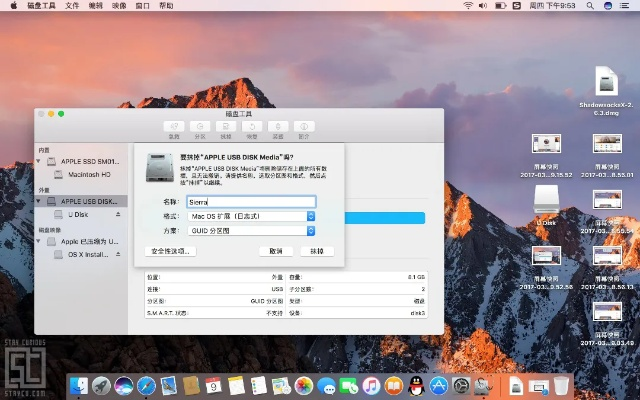The height and width of the screenshot is (400, 640).
Task: Open the 文件 menu in menu bar
Action: (x=73, y=6)
